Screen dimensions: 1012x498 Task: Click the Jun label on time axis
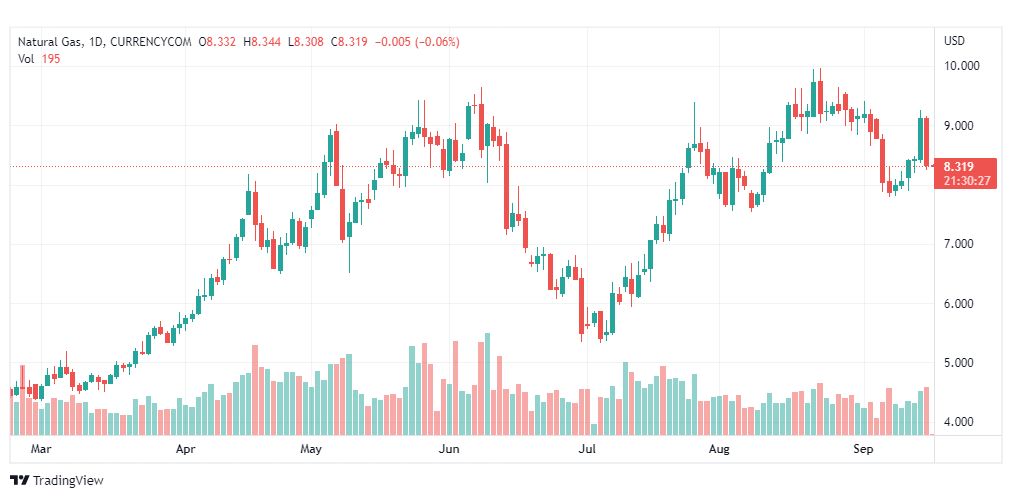pyautogui.click(x=449, y=450)
